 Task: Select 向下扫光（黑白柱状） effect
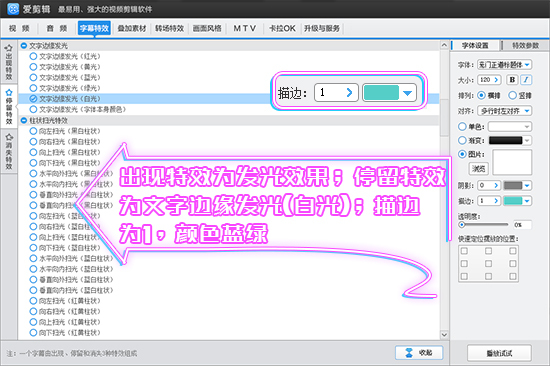[65, 162]
